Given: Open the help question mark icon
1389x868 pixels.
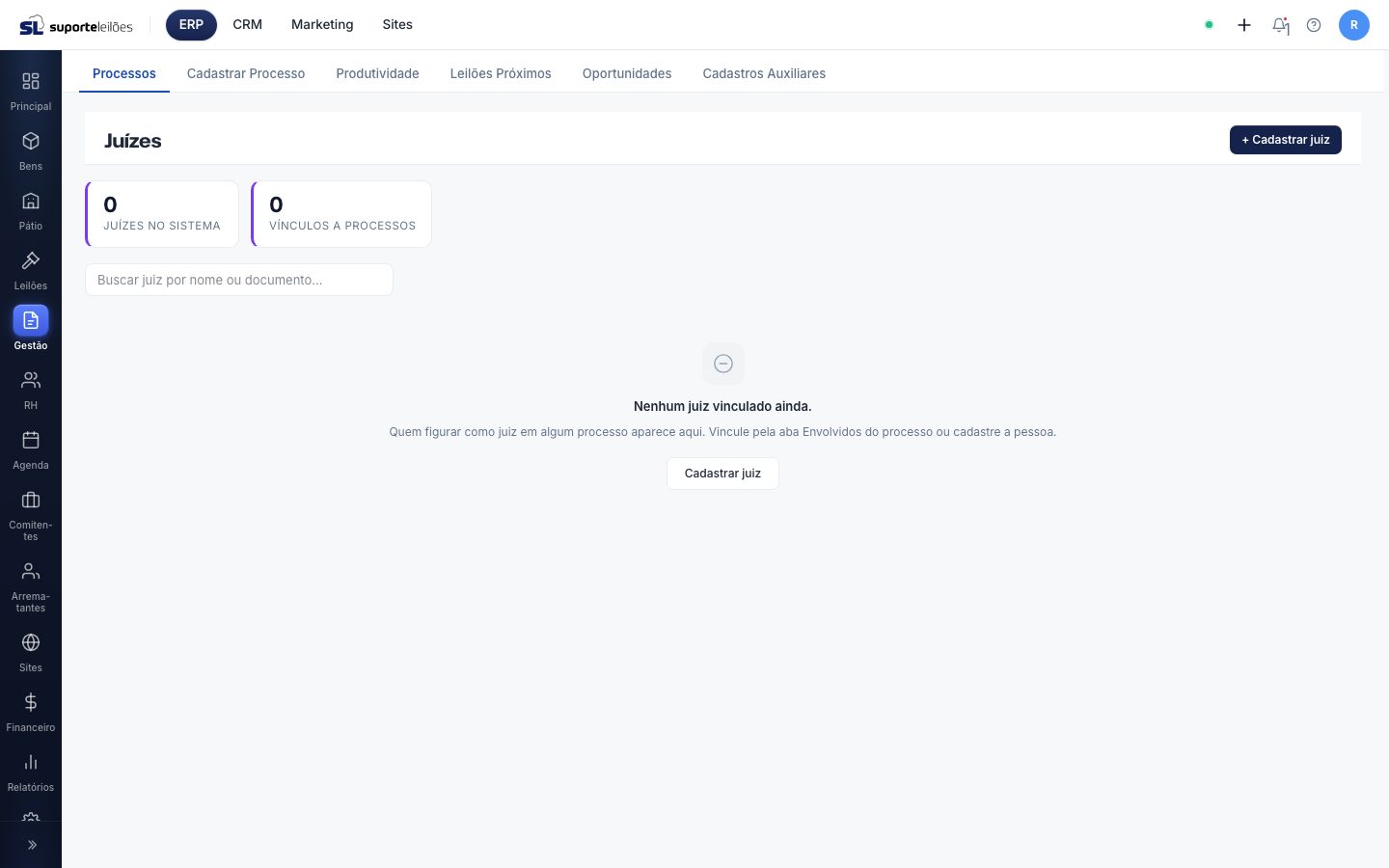Looking at the screenshot, I should coord(1314,25).
